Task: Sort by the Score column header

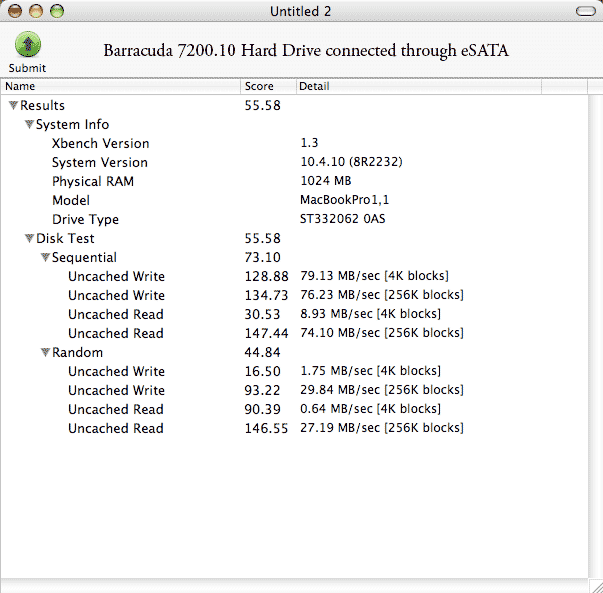Action: [268, 86]
